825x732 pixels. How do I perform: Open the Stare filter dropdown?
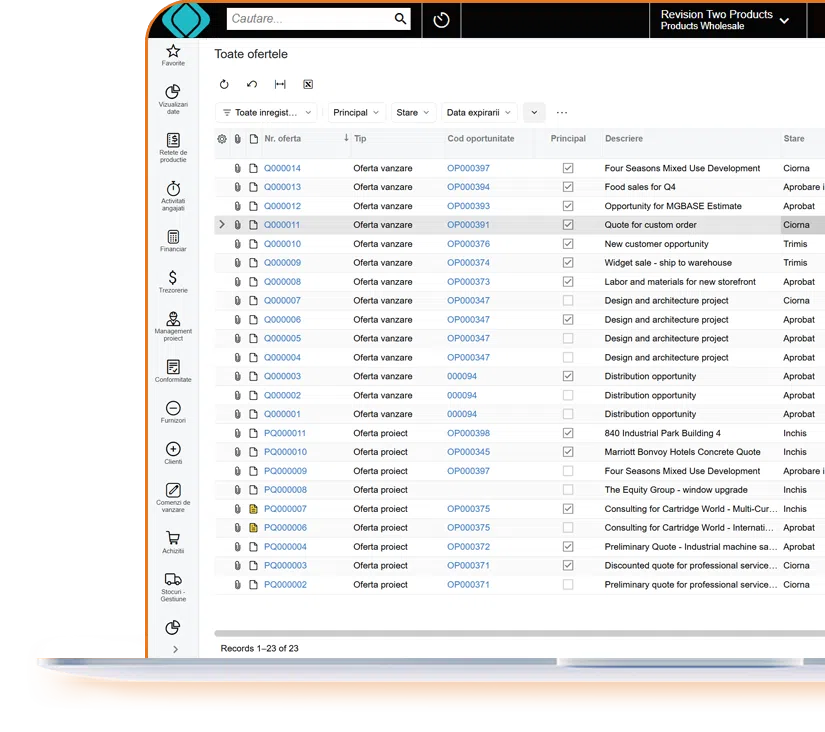pyautogui.click(x=413, y=112)
